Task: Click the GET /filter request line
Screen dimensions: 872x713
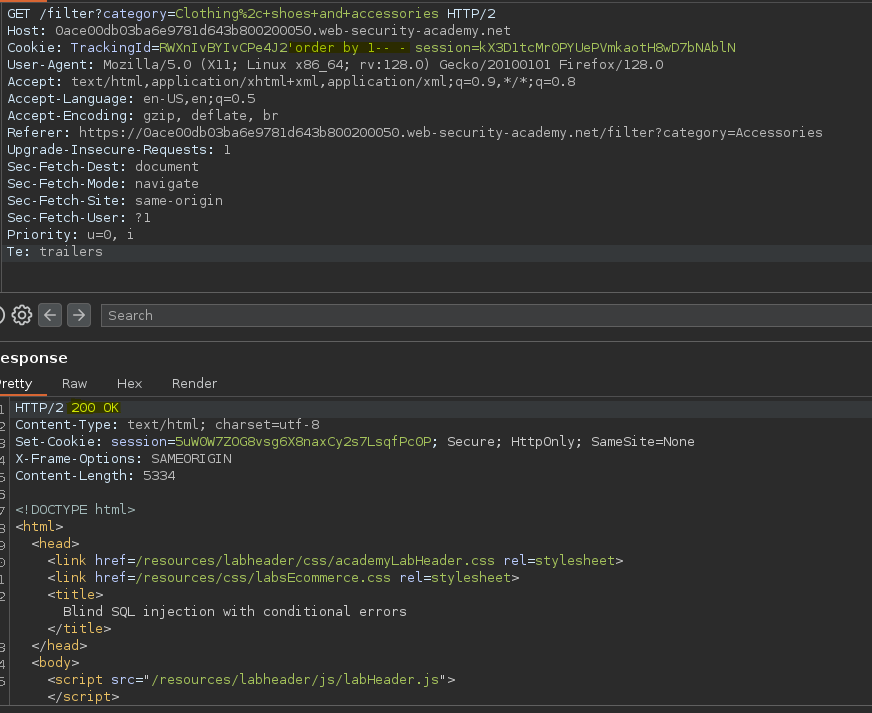Action: tap(251, 13)
